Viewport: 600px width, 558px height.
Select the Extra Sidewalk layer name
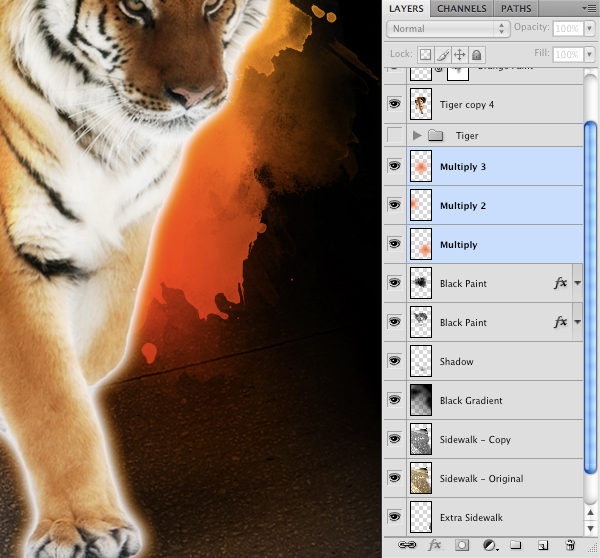tap(471, 518)
